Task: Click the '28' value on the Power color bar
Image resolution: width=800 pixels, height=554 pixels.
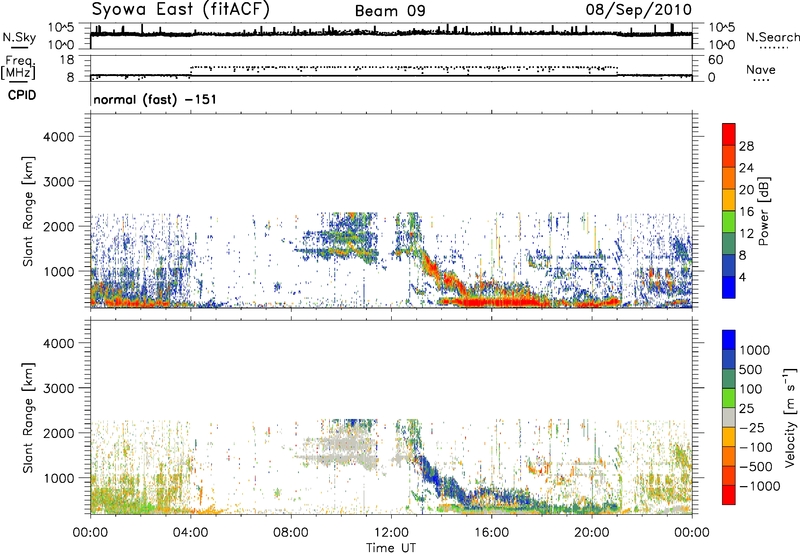Action: pyautogui.click(x=746, y=146)
